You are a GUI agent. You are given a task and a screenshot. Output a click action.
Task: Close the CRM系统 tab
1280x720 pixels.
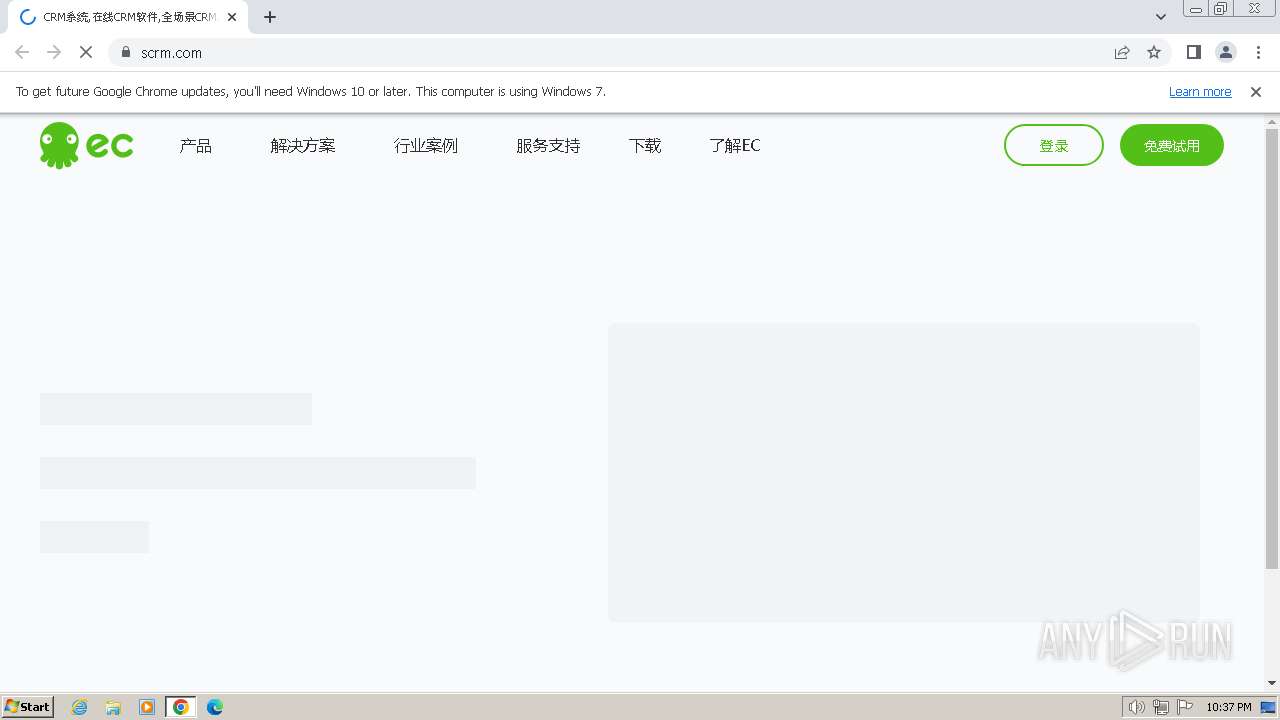click(x=232, y=17)
